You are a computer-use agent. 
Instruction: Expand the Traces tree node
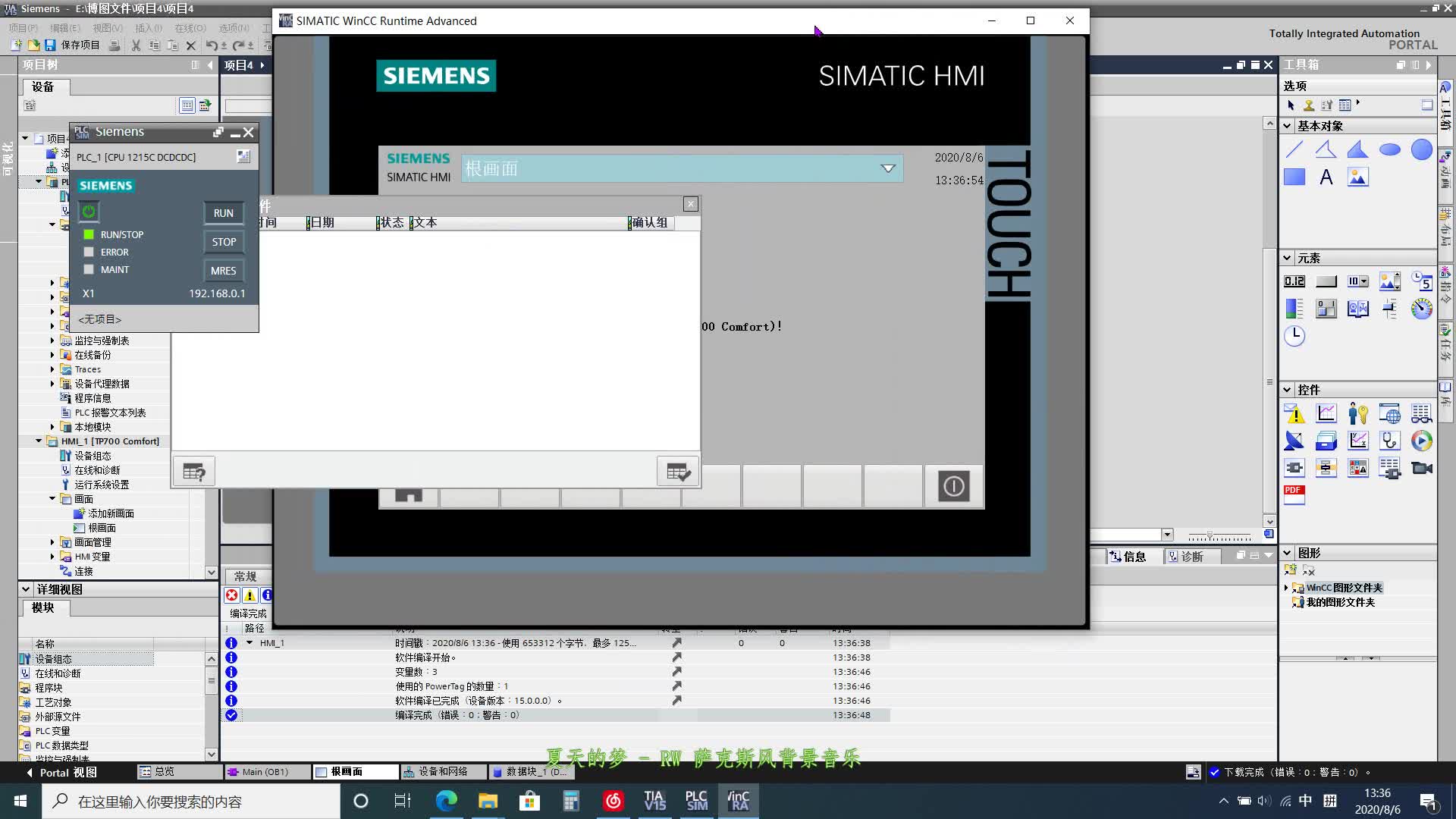pos(52,369)
